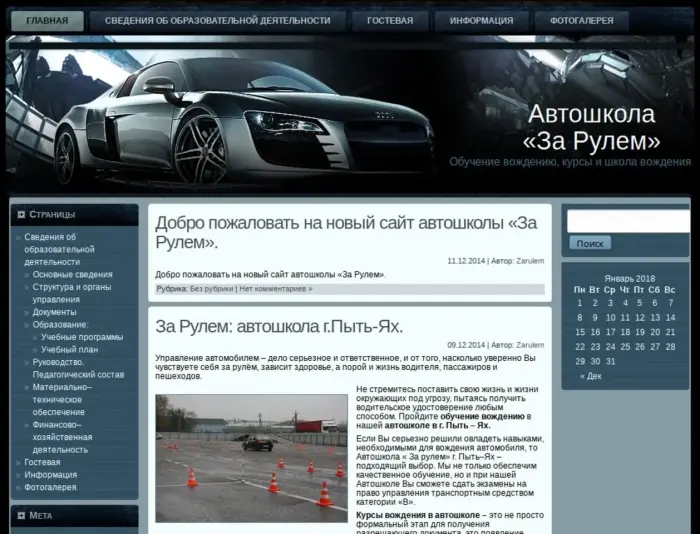Go to the ГОСТЕВАЯ navigation tab
700x534 pixels.
pos(389,20)
